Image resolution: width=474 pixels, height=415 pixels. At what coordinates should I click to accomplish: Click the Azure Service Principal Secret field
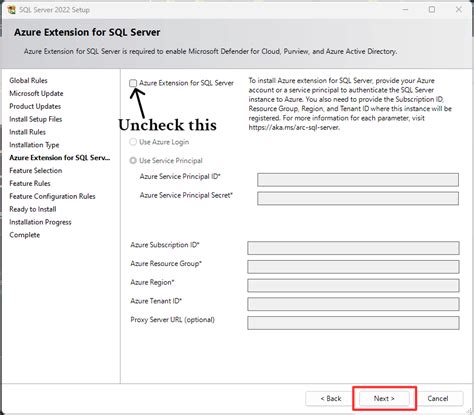358,198
